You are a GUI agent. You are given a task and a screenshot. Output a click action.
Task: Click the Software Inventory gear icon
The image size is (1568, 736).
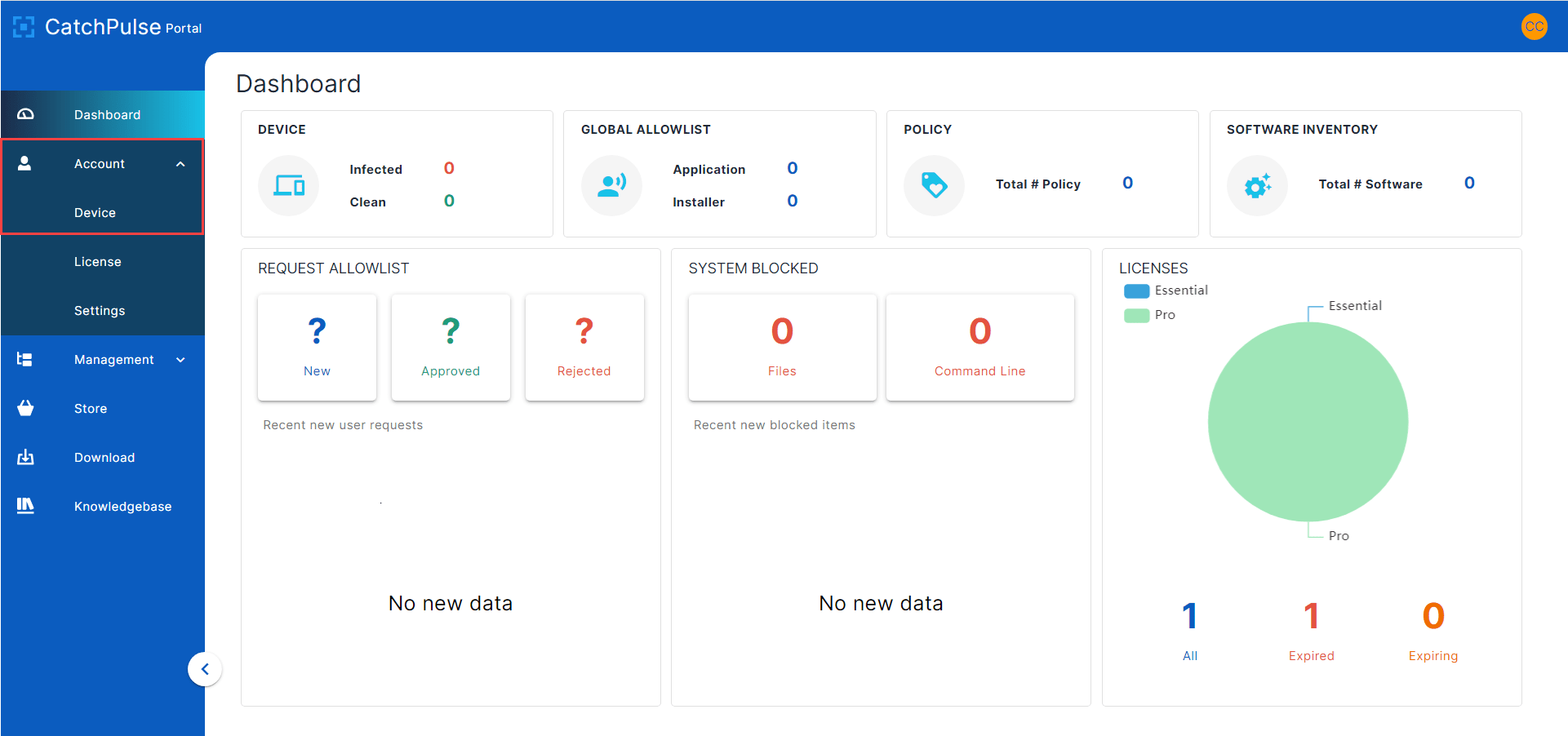[x=1257, y=185]
